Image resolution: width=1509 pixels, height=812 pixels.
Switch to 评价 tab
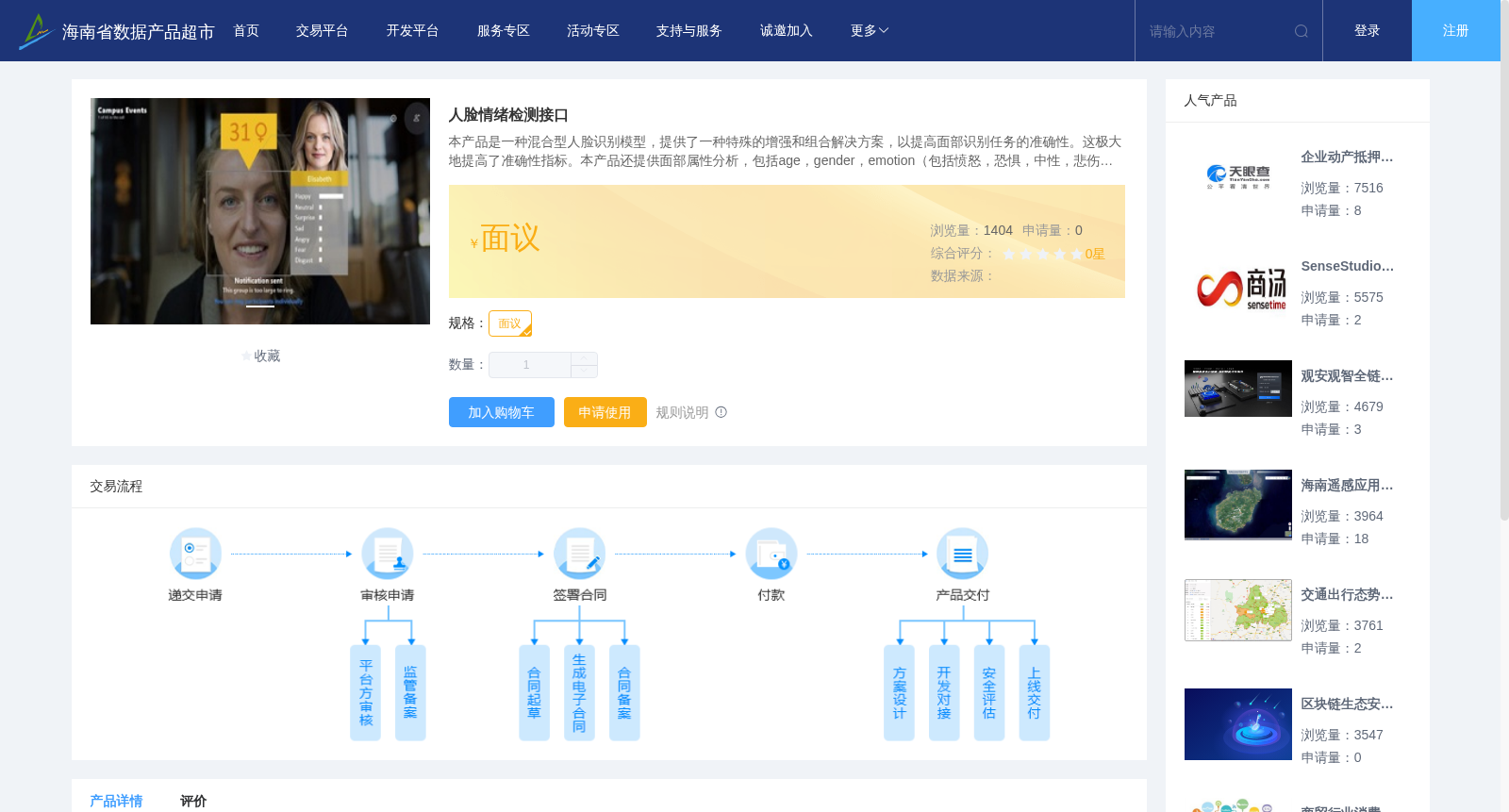pyautogui.click(x=193, y=801)
